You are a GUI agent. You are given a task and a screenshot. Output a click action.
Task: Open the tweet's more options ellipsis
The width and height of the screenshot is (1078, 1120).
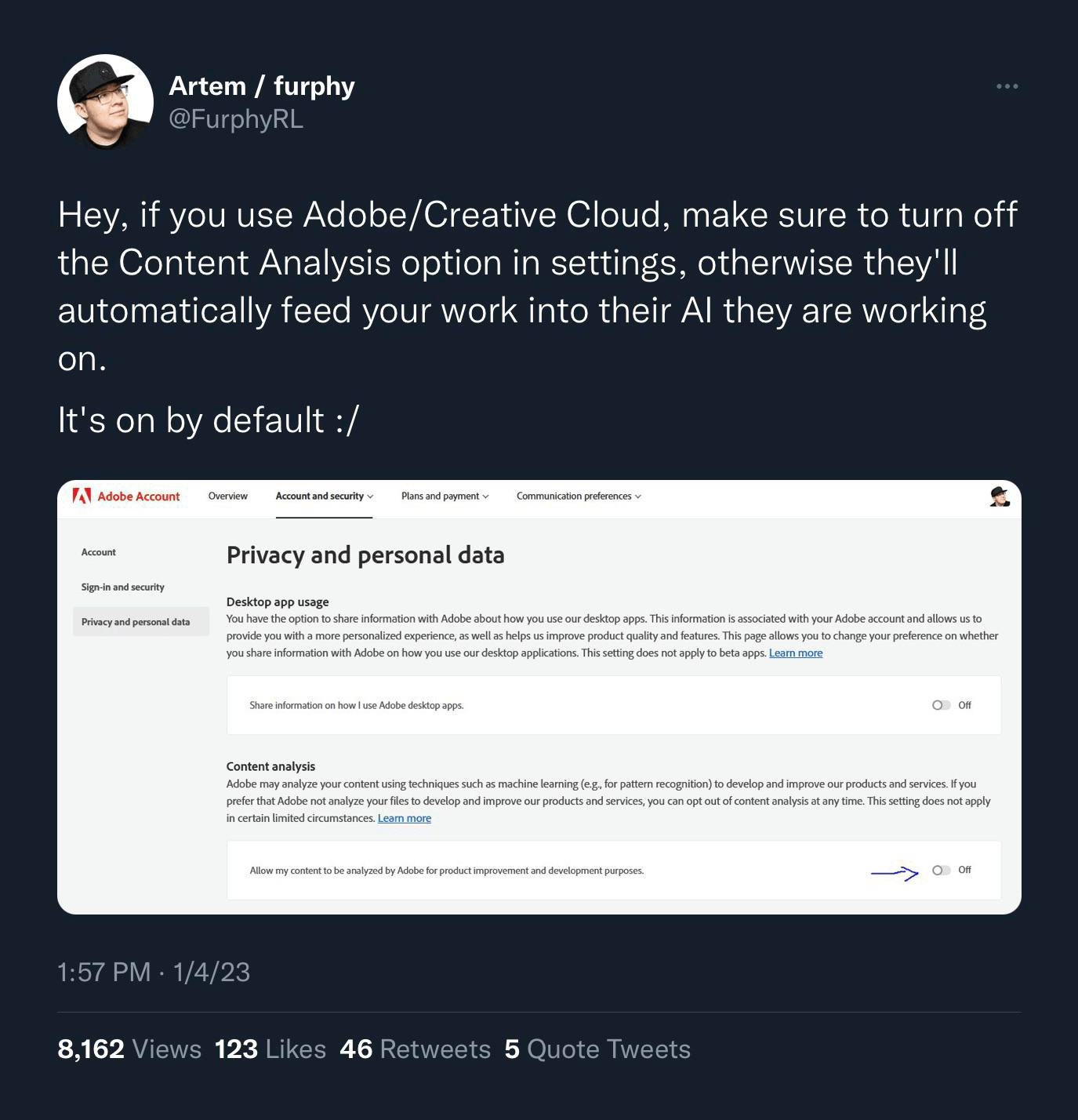click(1006, 86)
